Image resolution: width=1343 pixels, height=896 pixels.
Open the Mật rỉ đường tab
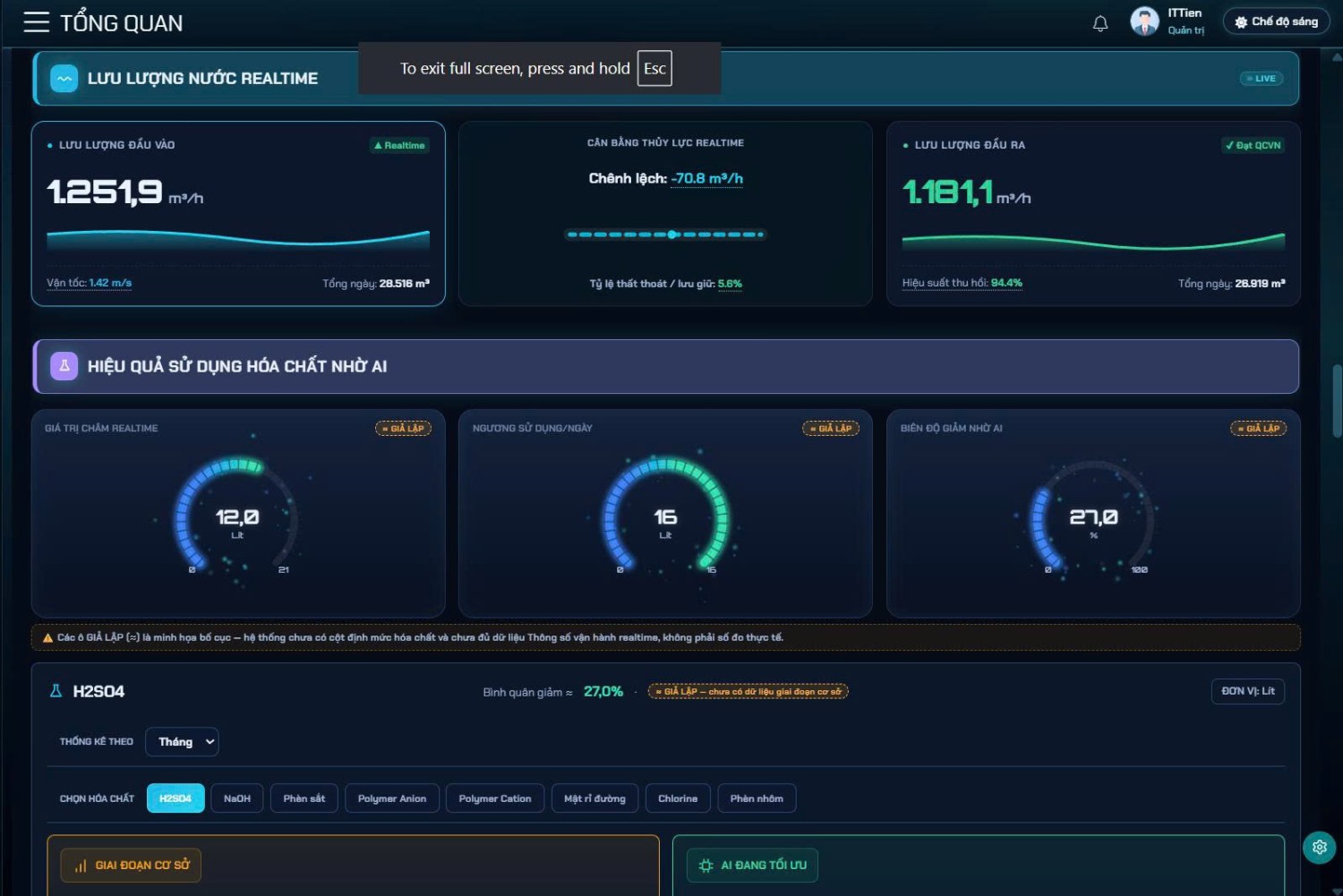[595, 798]
